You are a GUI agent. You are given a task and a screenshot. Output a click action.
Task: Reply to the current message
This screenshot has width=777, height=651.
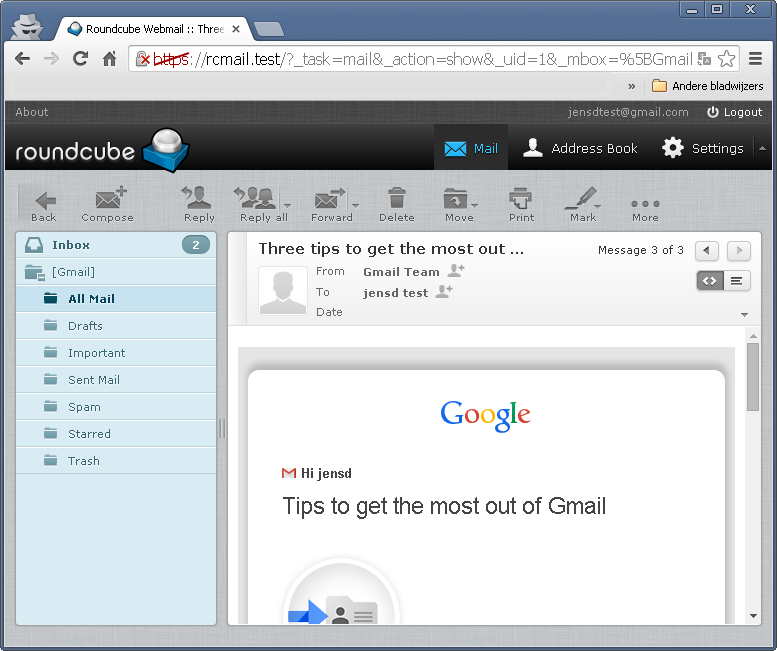coord(199,204)
